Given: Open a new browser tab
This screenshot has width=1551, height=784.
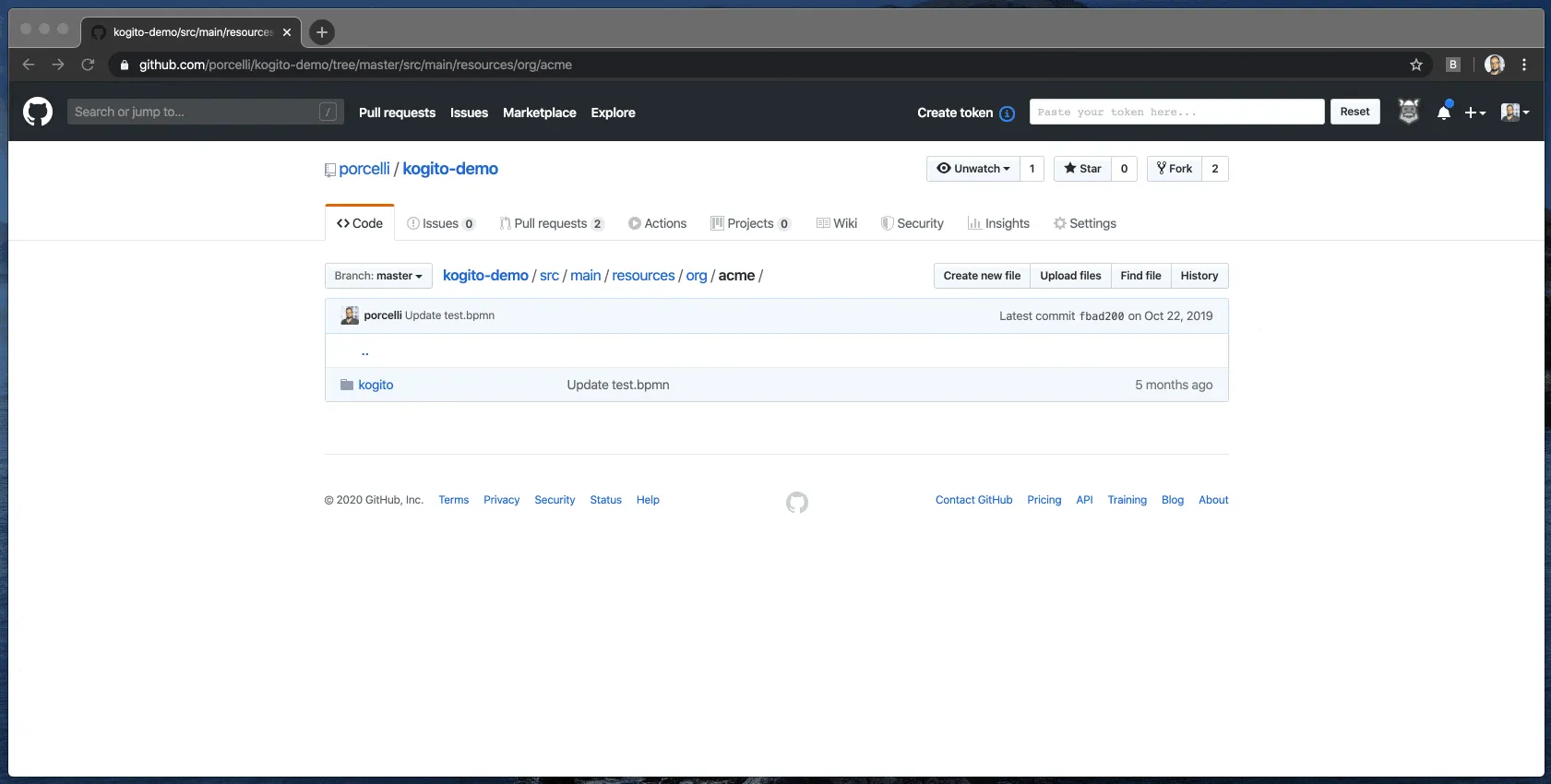Looking at the screenshot, I should [x=321, y=32].
